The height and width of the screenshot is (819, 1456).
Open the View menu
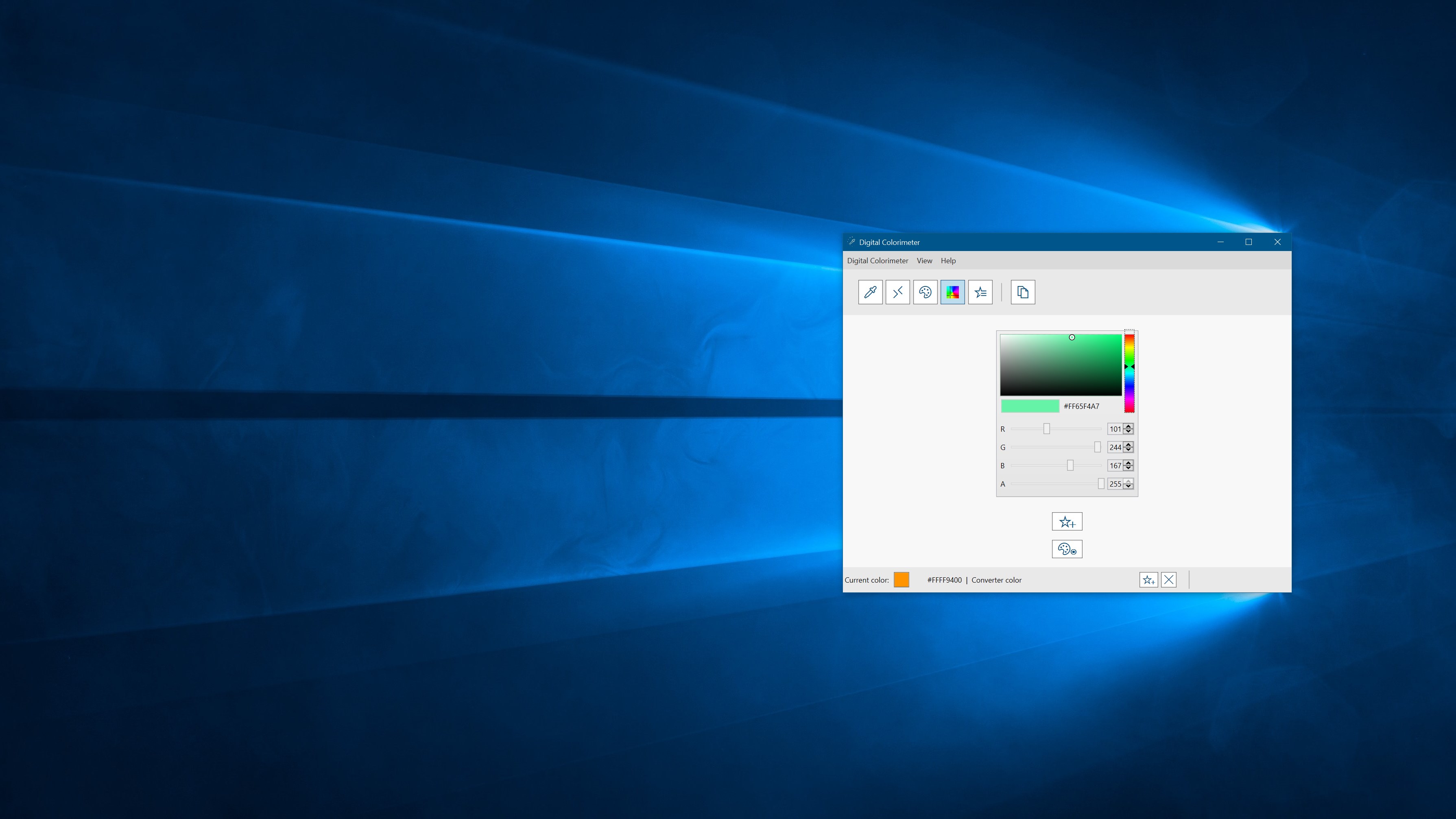tap(924, 260)
